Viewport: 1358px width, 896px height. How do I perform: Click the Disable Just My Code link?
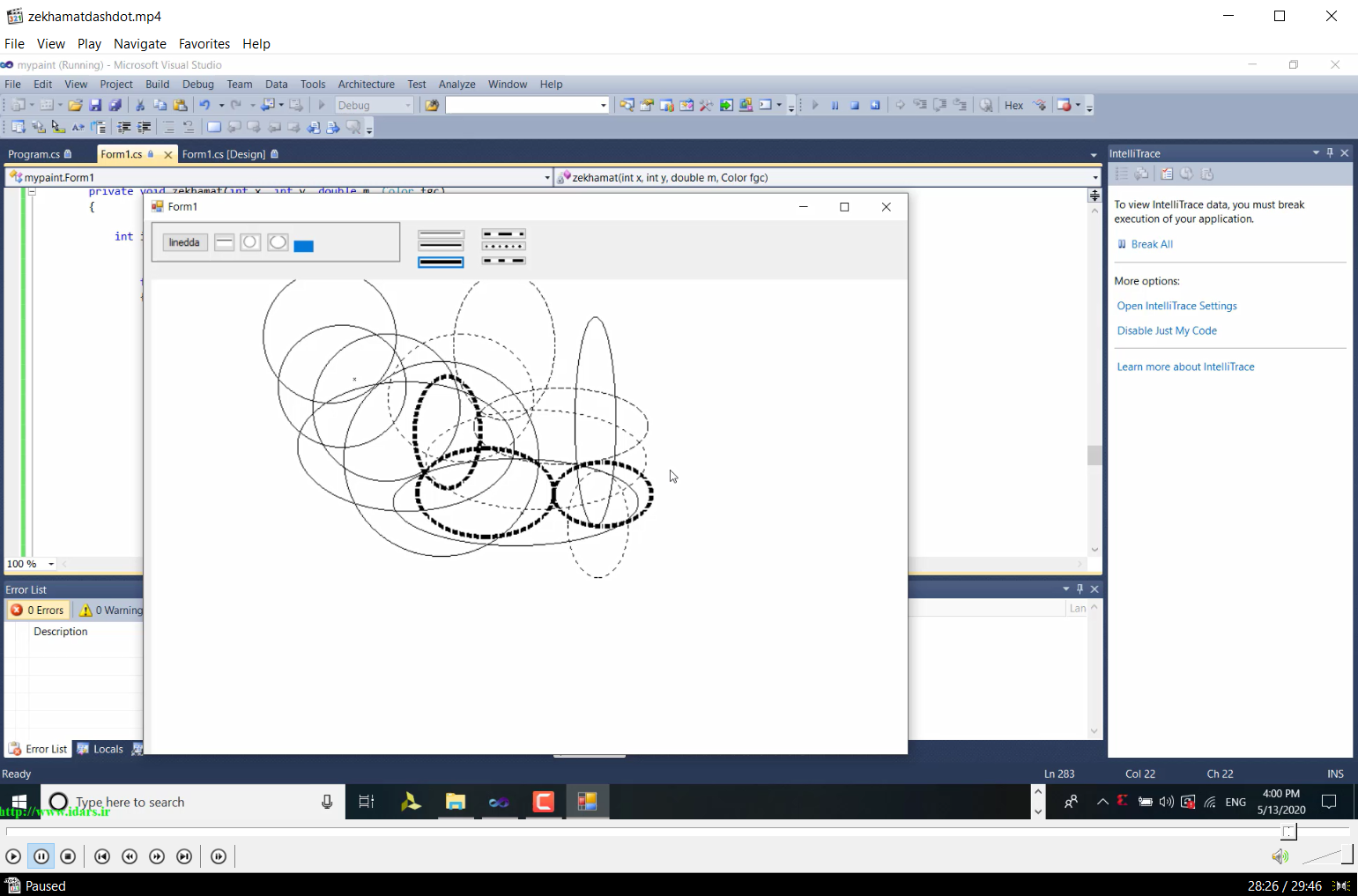coord(1167,330)
